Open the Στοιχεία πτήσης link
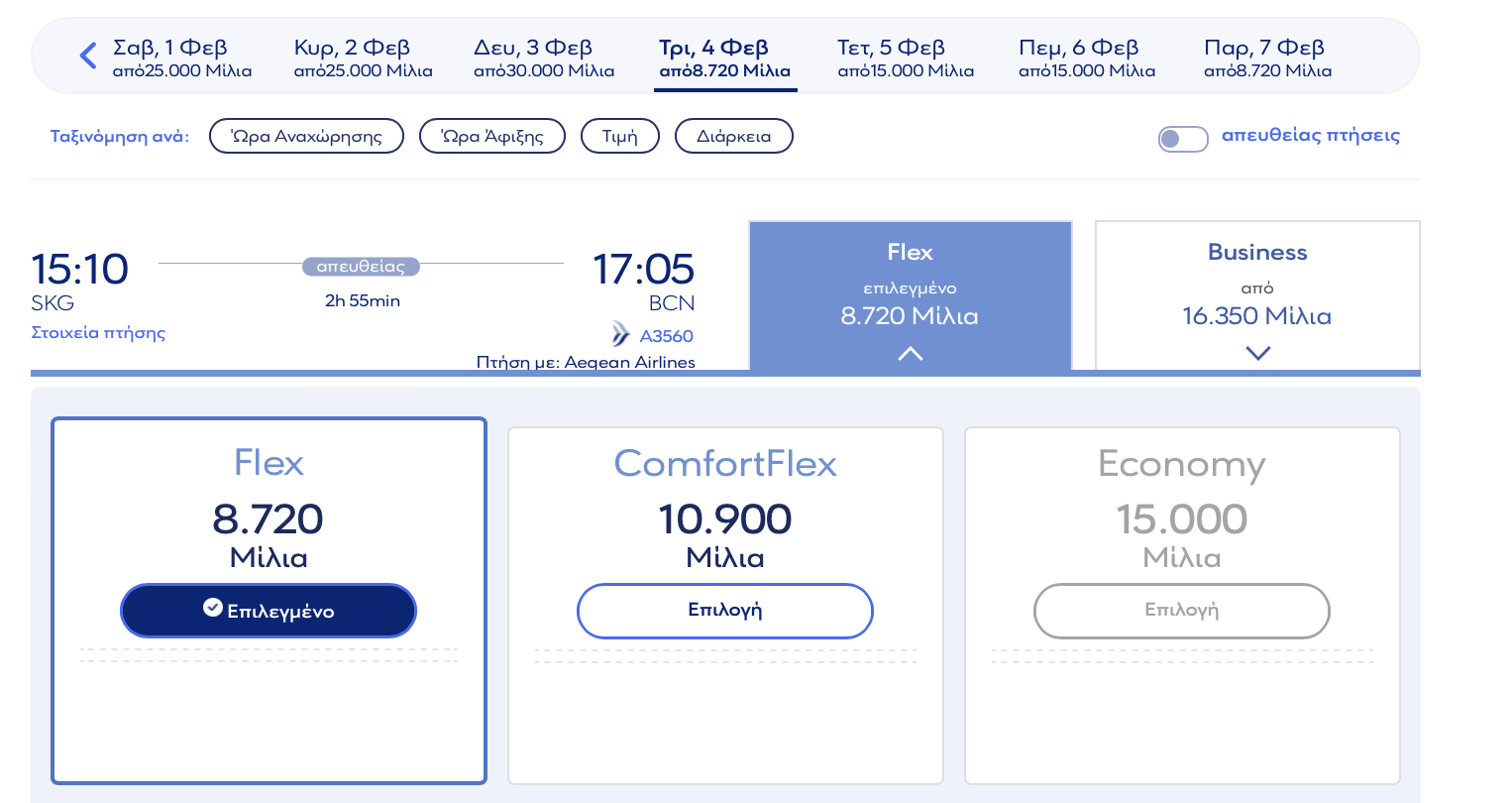 pos(98,333)
